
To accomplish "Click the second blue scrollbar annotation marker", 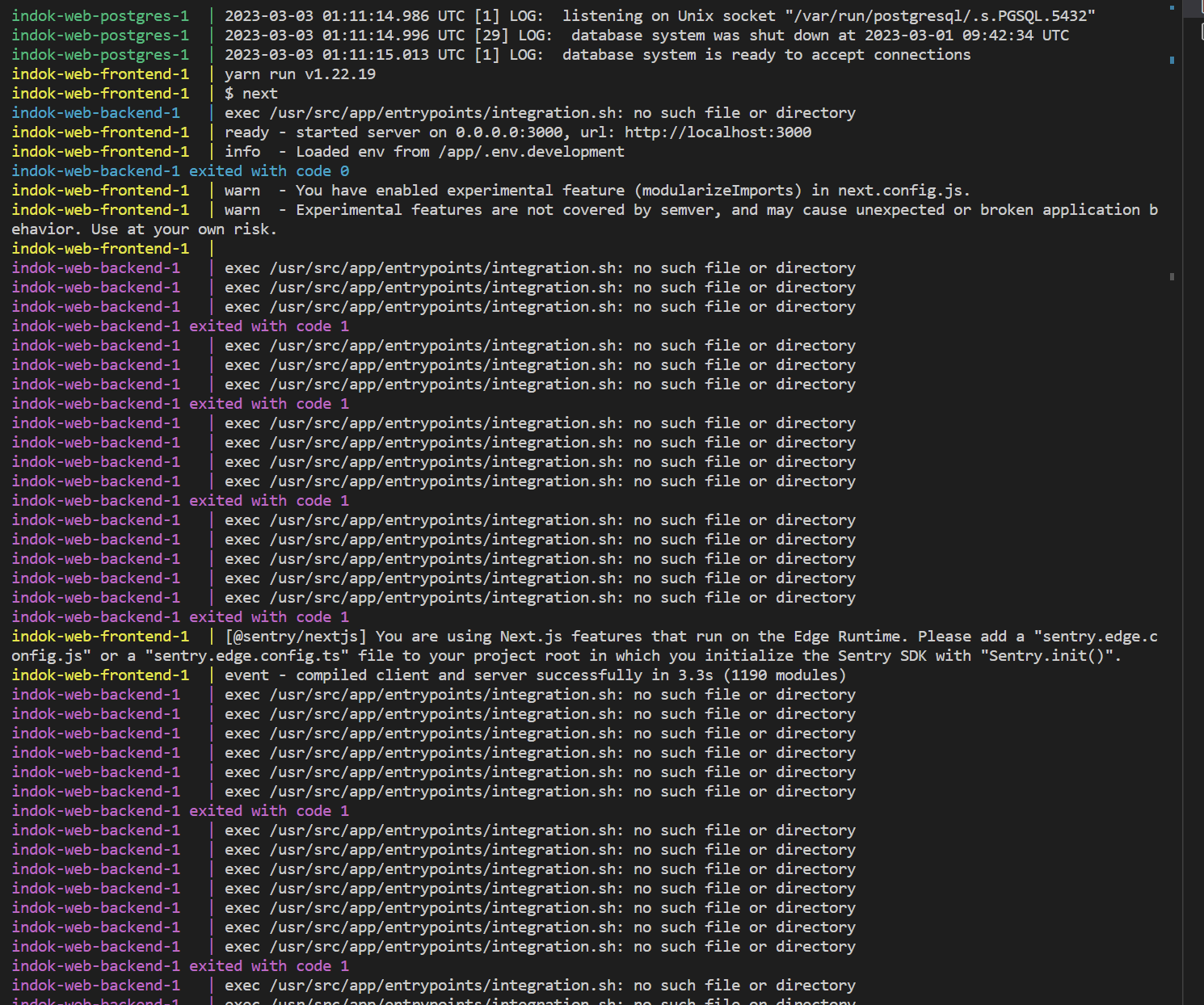I will pyautogui.click(x=1172, y=60).
